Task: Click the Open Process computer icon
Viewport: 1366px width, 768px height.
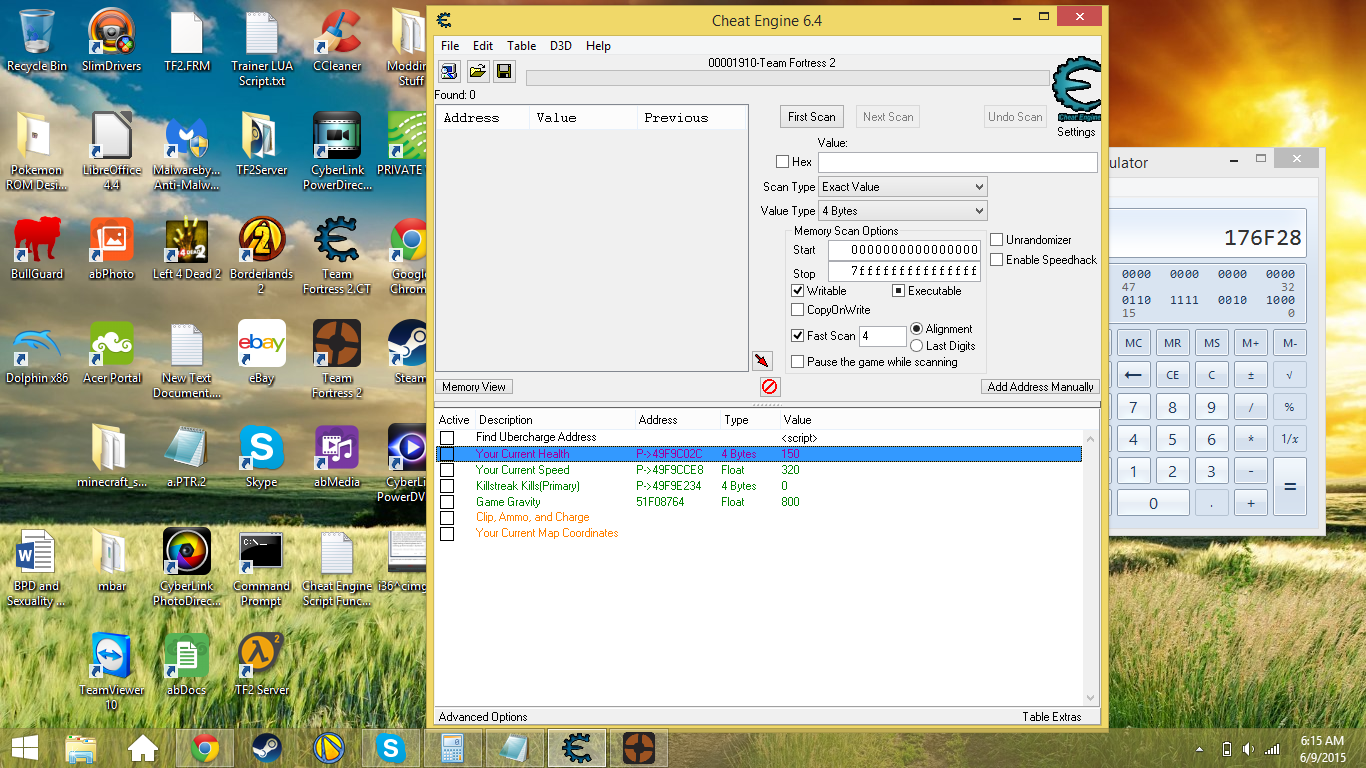Action: coord(449,71)
